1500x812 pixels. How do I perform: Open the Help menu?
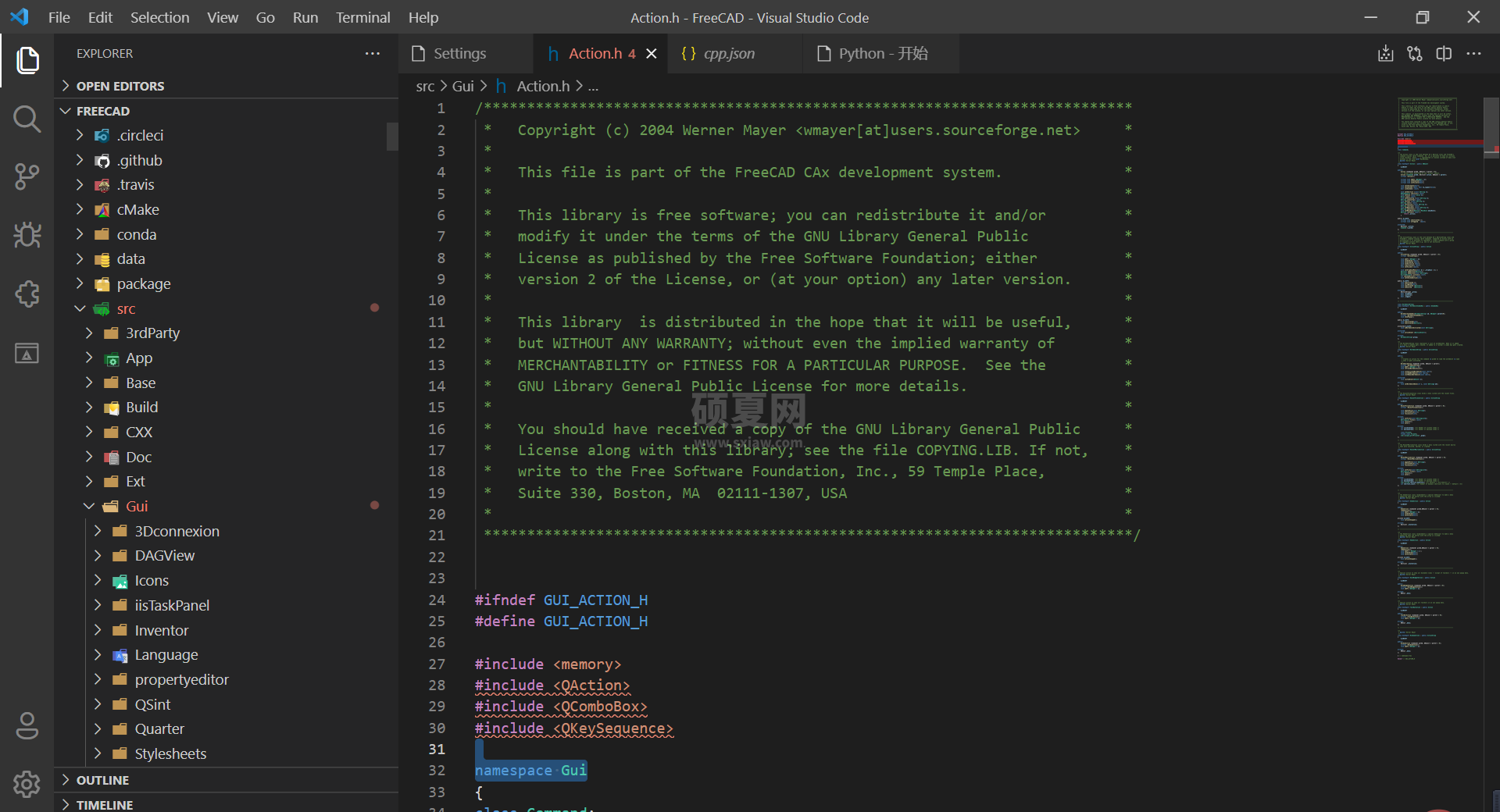pyautogui.click(x=423, y=17)
